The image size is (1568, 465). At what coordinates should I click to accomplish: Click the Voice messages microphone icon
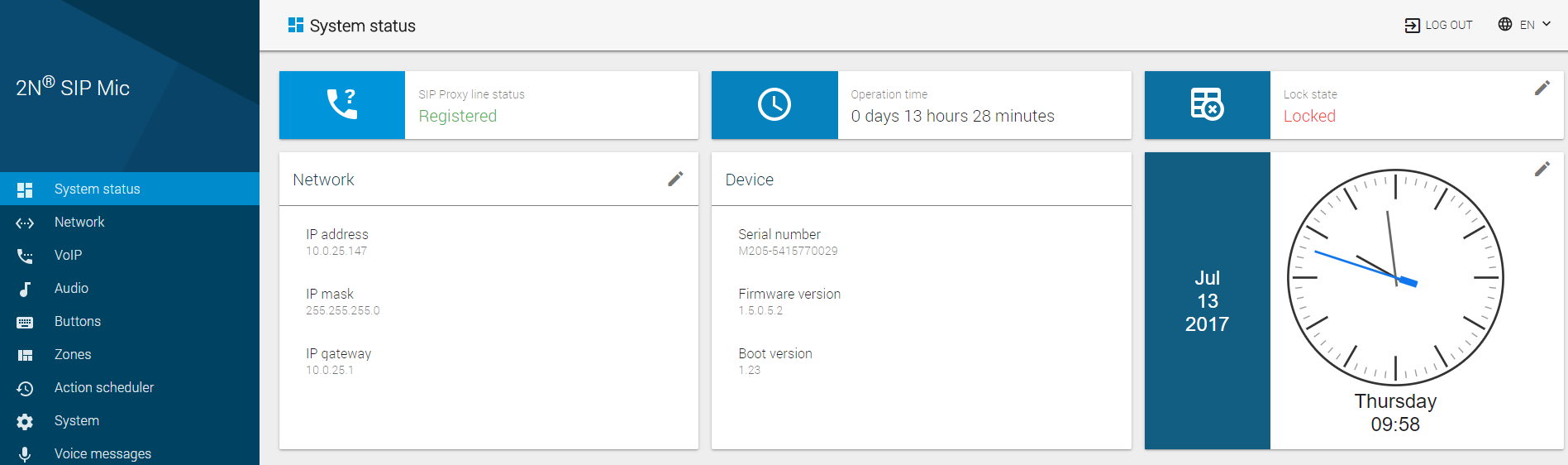(25, 454)
